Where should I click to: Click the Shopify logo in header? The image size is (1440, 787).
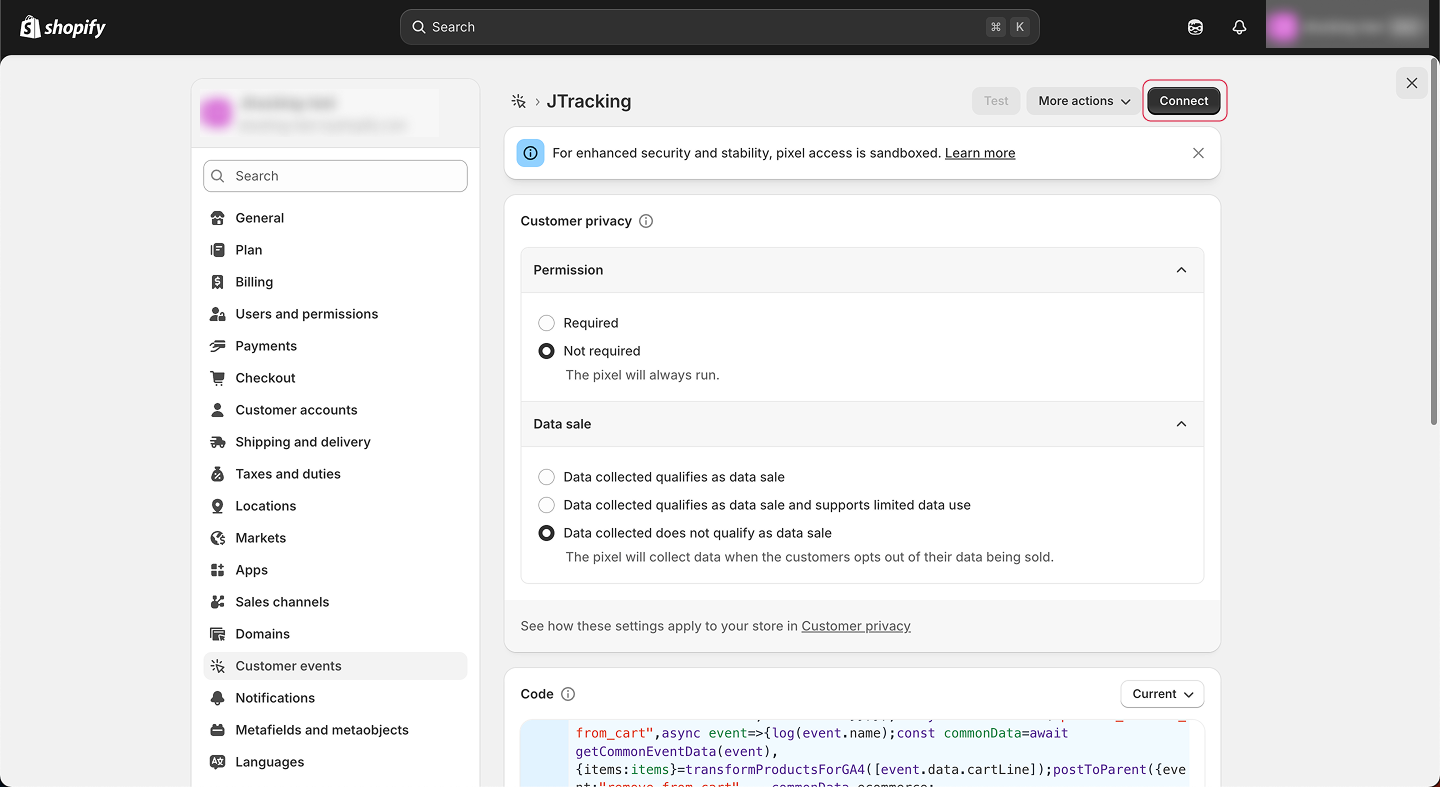click(63, 27)
